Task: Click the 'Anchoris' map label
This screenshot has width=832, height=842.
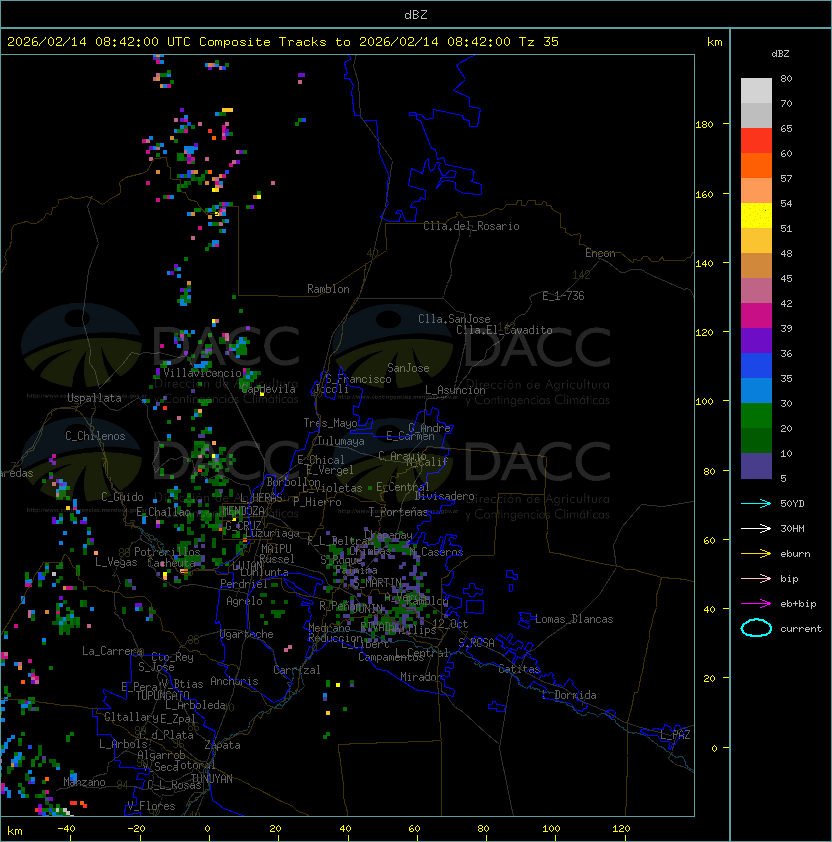Action: point(234,681)
